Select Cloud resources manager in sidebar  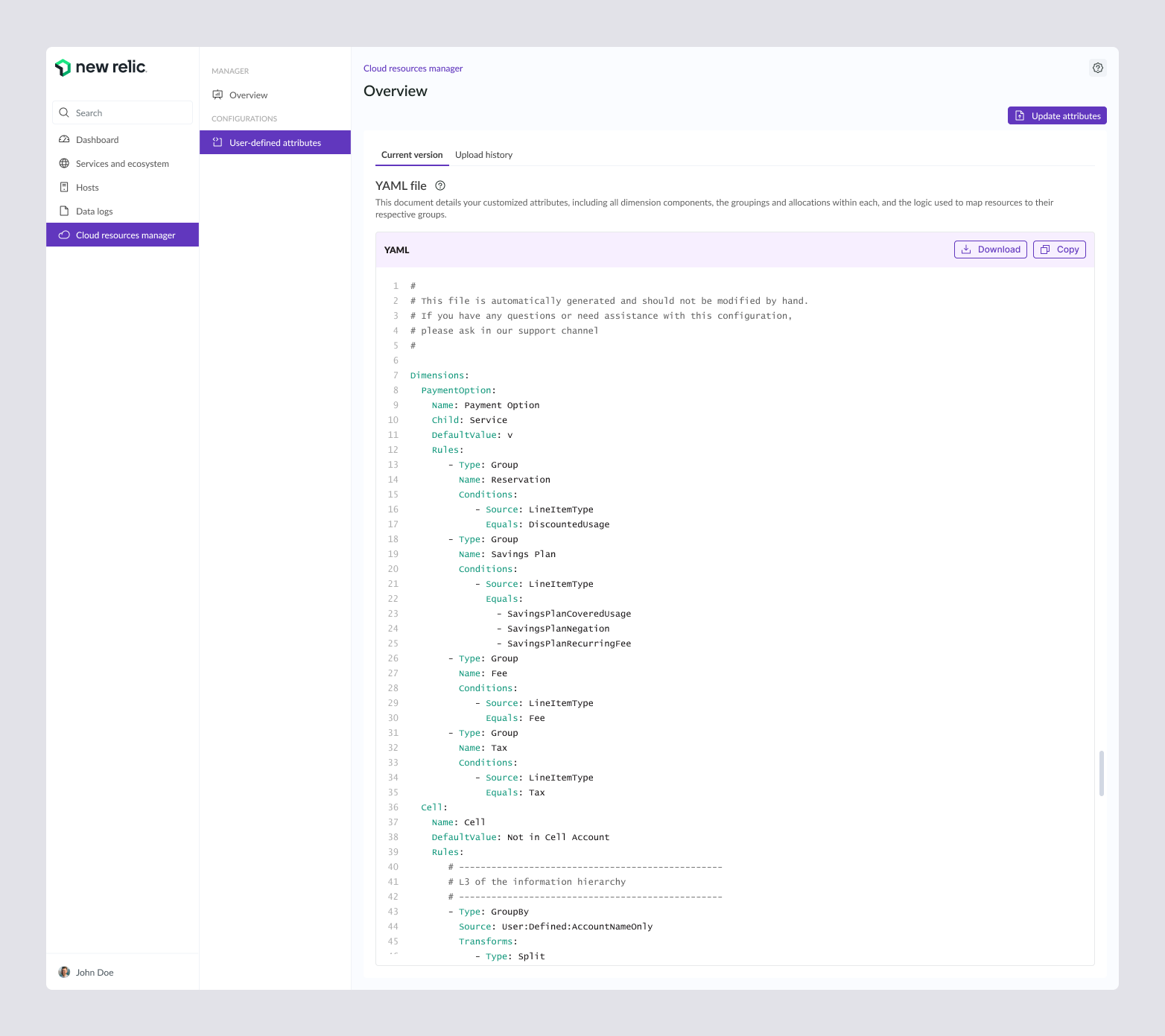(x=122, y=235)
